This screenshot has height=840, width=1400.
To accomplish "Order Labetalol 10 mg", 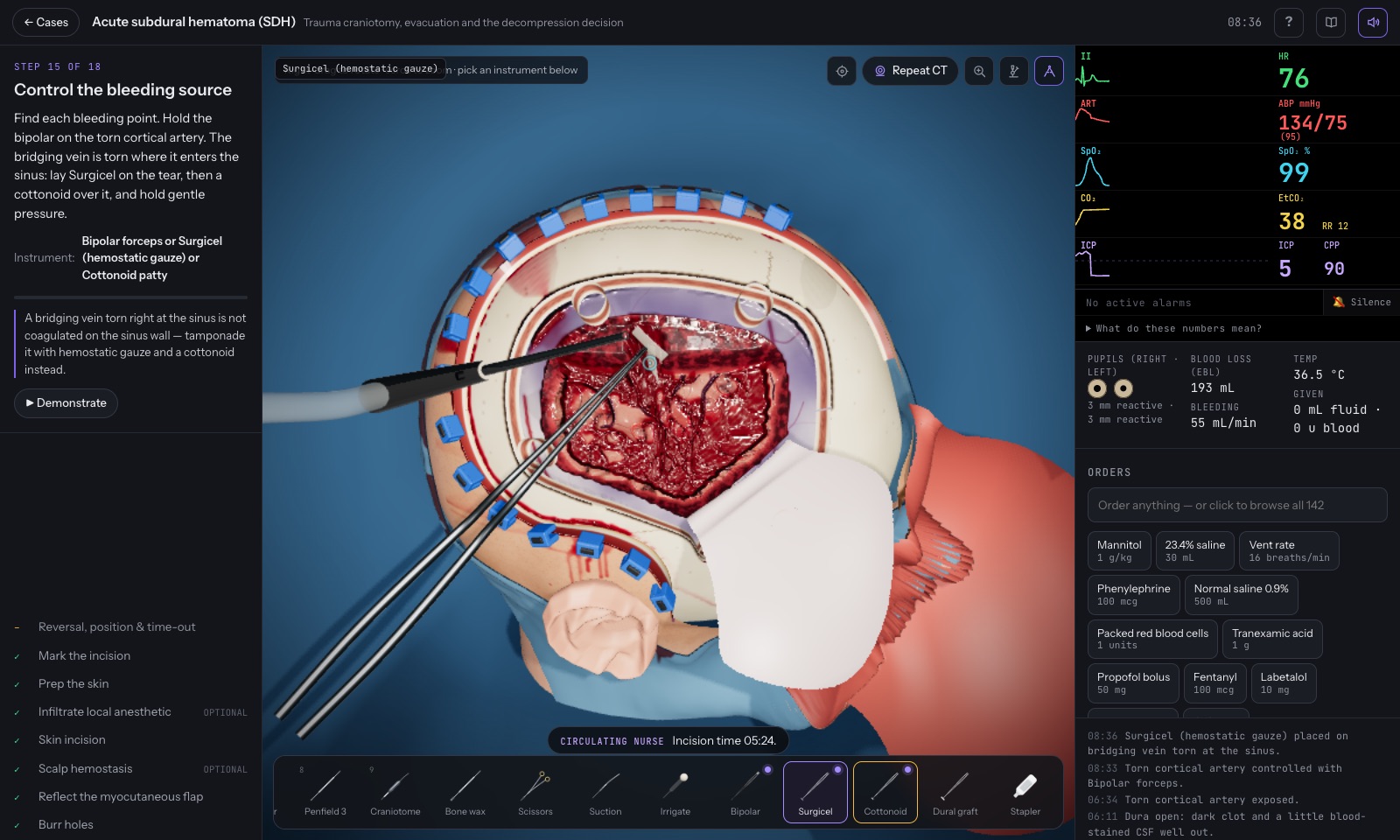I will point(1284,683).
